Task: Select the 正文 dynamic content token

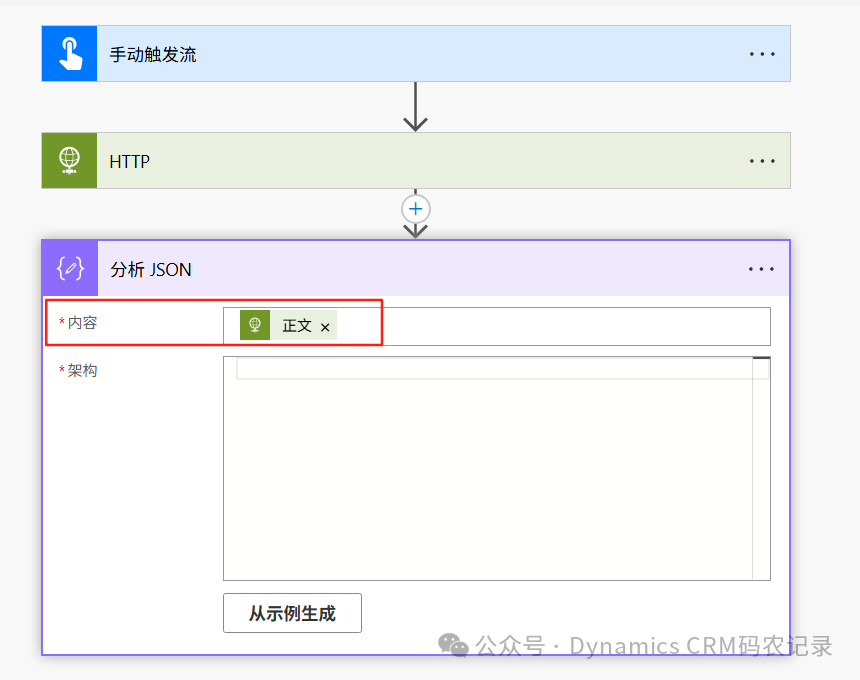Action: click(295, 325)
